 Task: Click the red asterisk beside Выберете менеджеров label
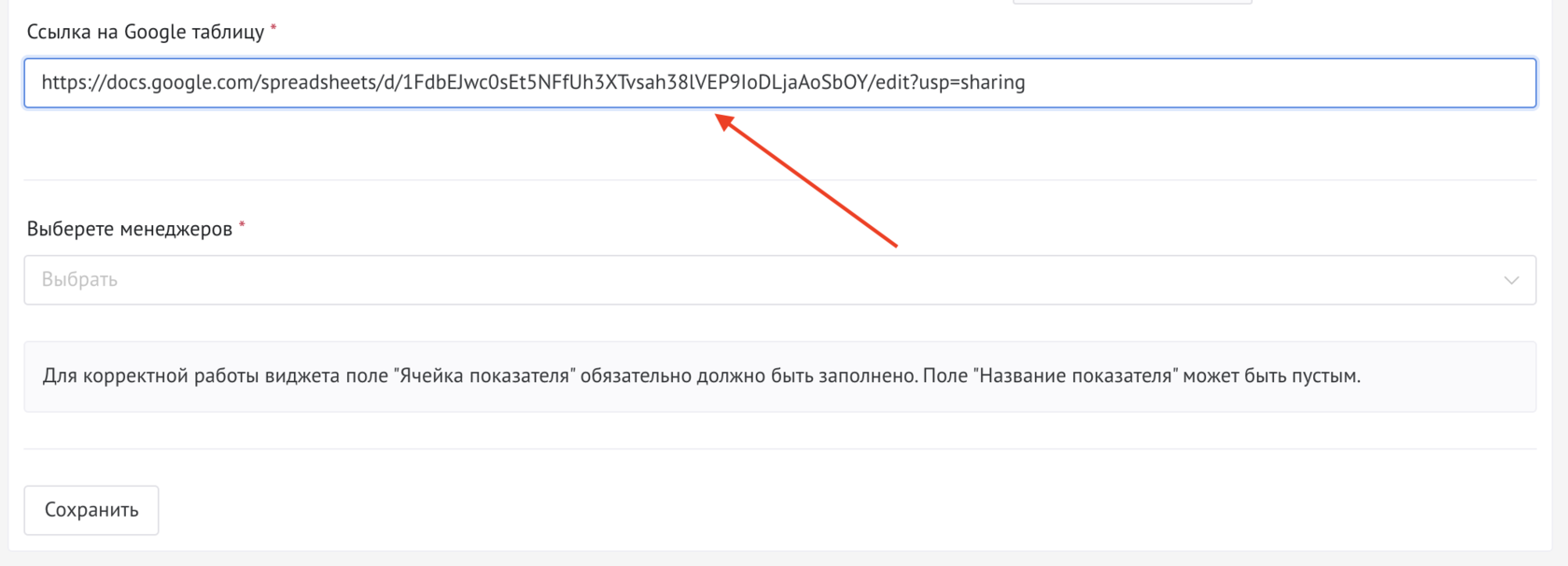click(242, 225)
